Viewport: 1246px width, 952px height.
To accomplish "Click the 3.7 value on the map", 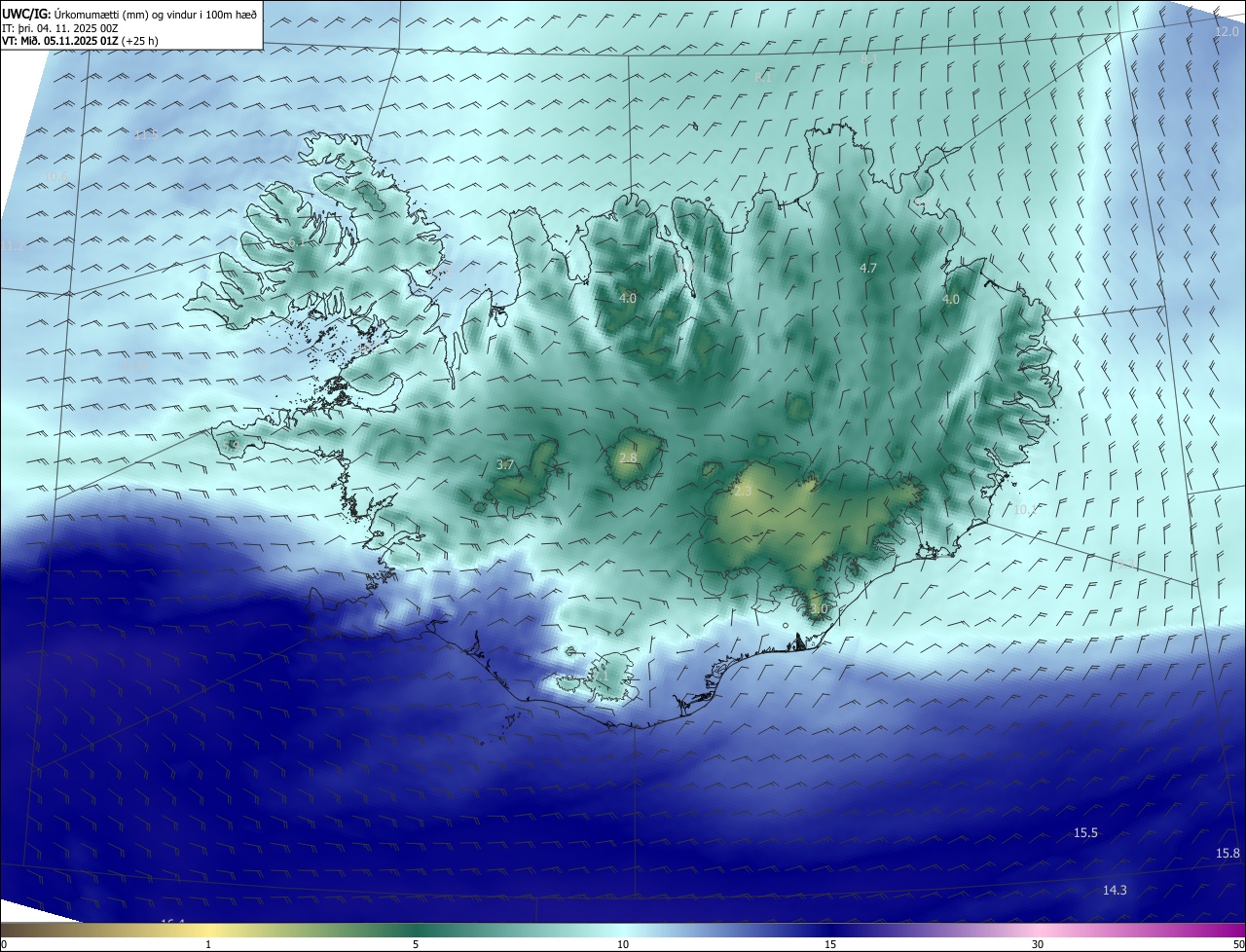I will (504, 465).
